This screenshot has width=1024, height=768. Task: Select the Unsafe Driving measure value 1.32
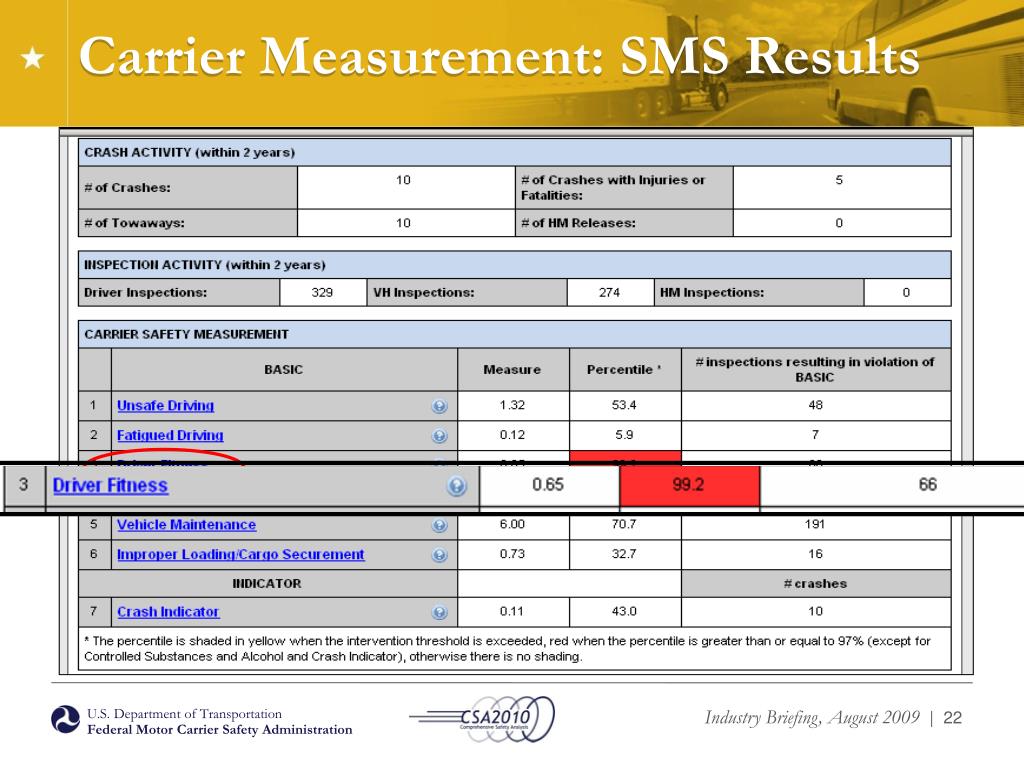coord(513,406)
